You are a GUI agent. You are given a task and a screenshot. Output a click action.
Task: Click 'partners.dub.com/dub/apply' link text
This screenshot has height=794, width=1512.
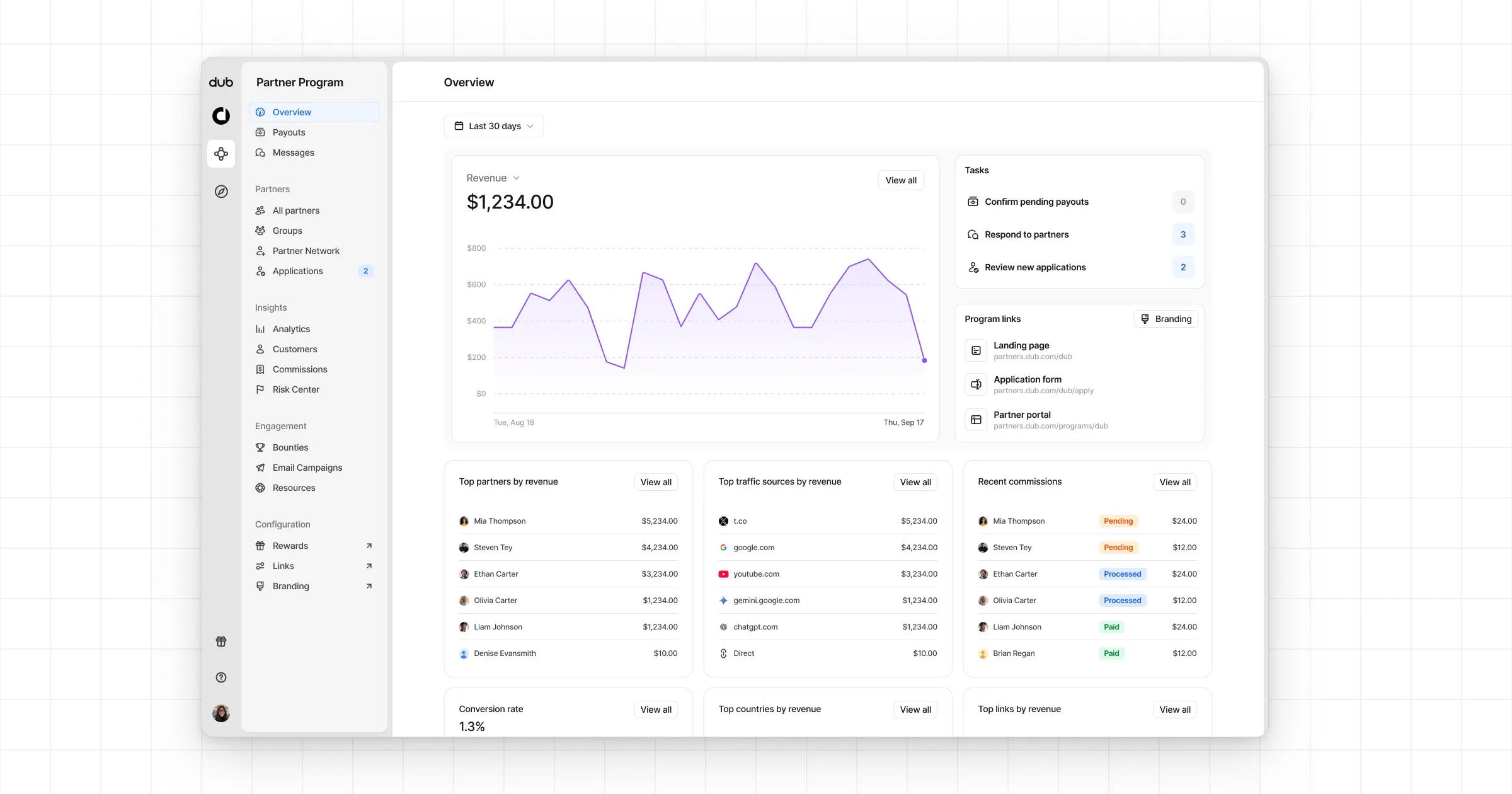[1043, 391]
